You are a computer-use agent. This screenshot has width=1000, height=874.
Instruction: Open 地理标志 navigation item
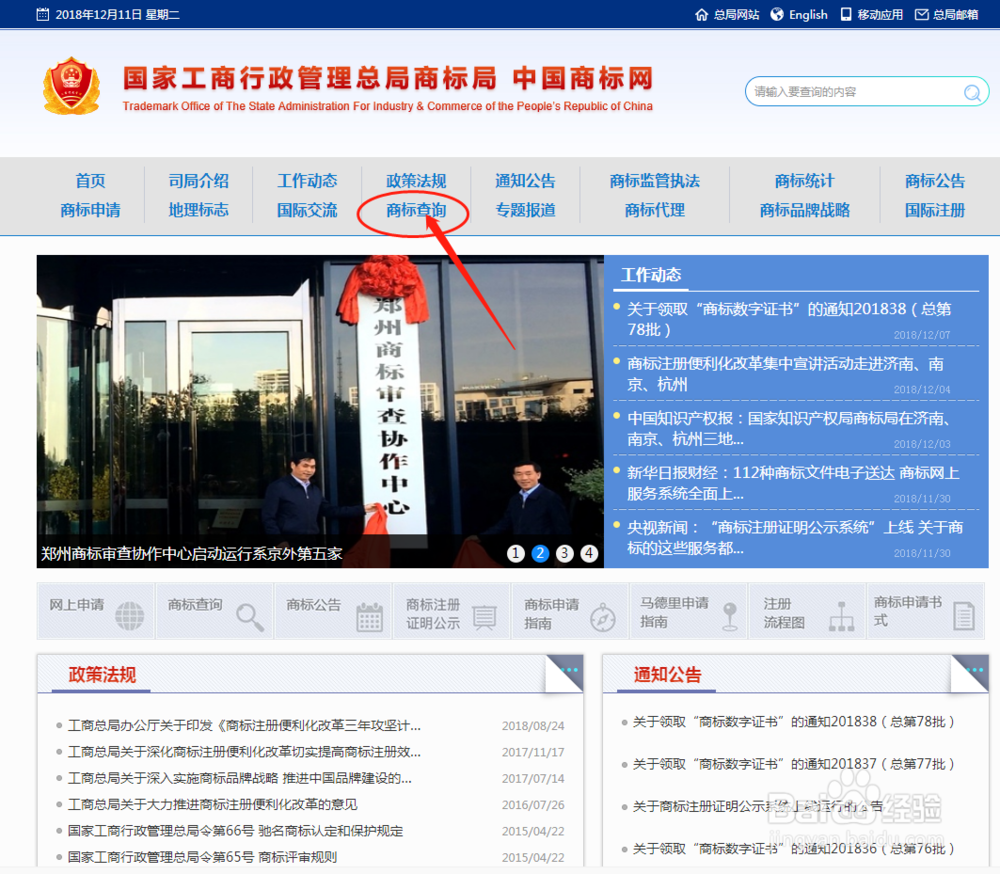click(x=198, y=210)
